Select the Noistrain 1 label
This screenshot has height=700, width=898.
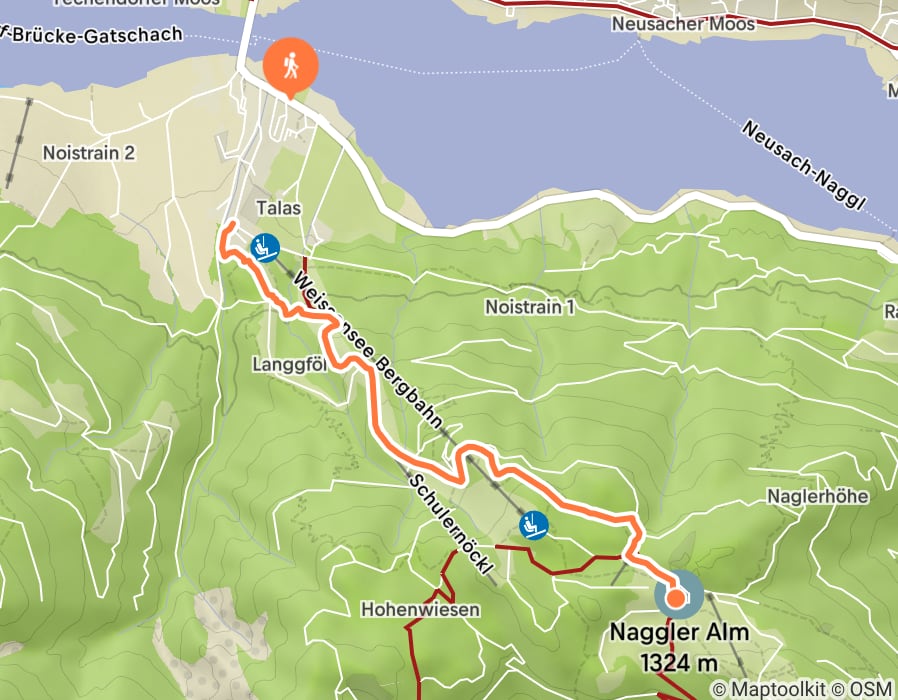click(530, 307)
